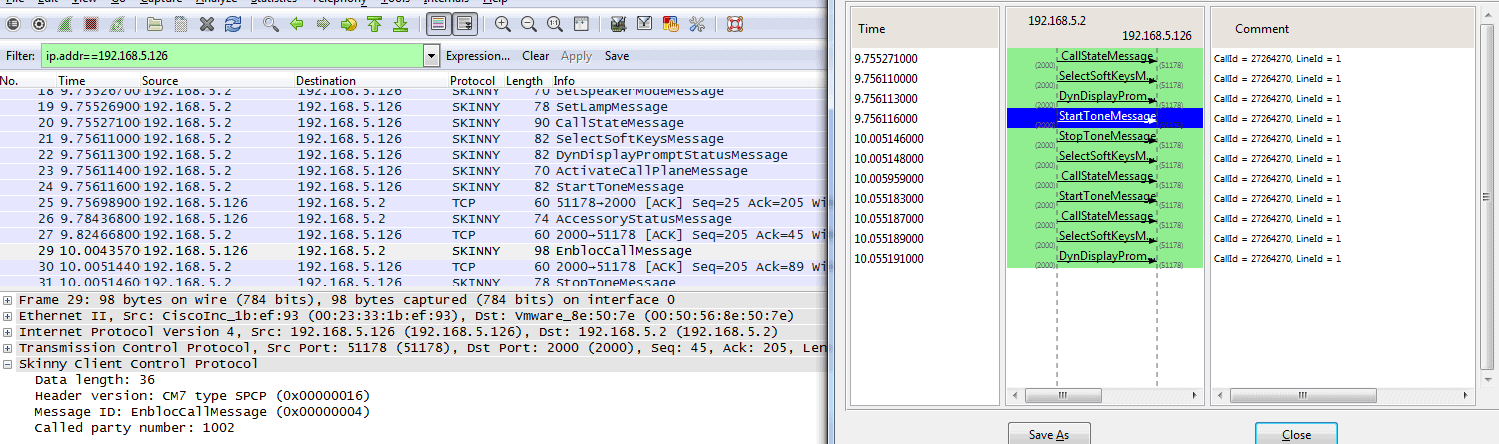Screen dimensions: 1499x444
Task: Select the highlighted StartToneMessage flow graph row
Action: [1105, 118]
